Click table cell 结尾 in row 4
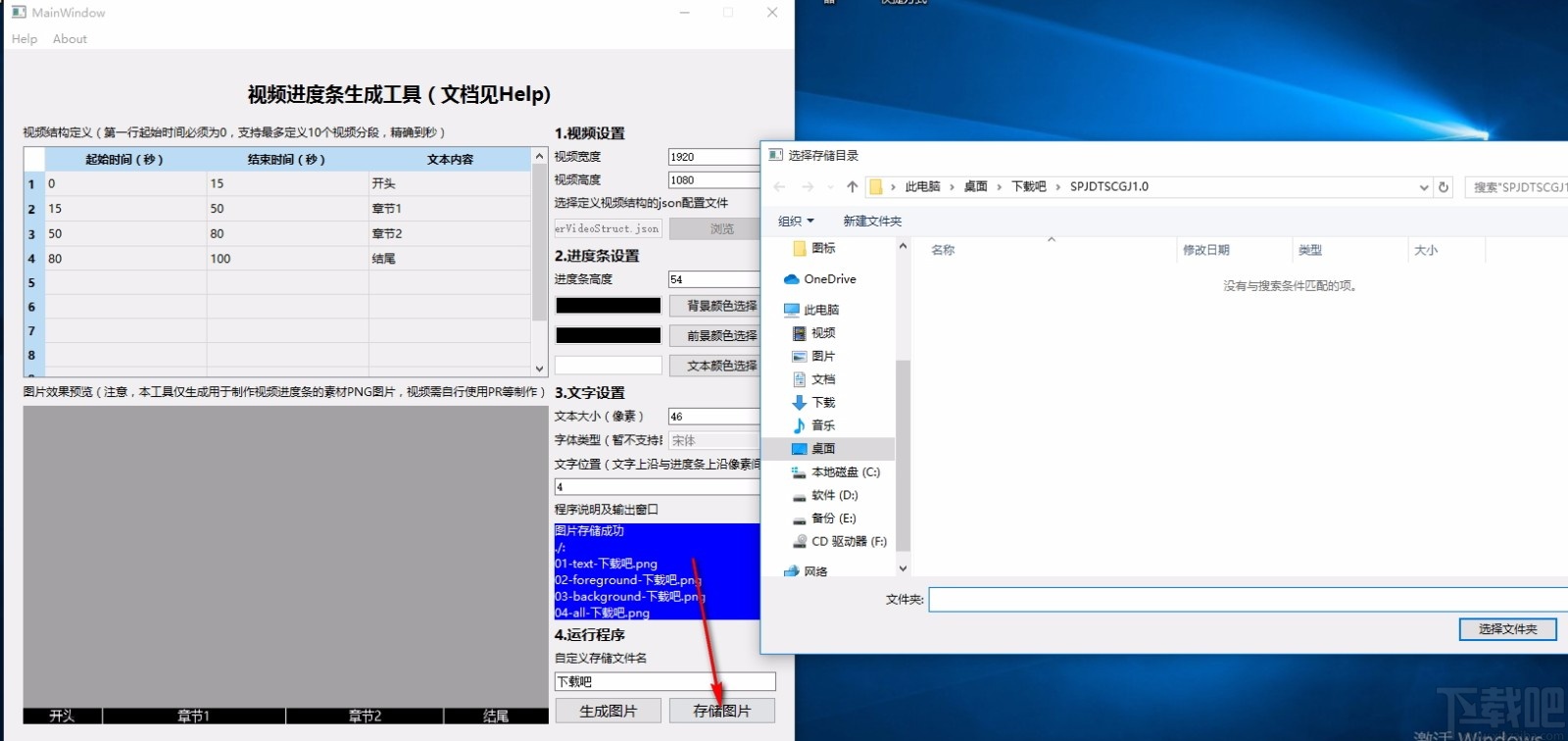The height and width of the screenshot is (741, 1568). (450, 259)
